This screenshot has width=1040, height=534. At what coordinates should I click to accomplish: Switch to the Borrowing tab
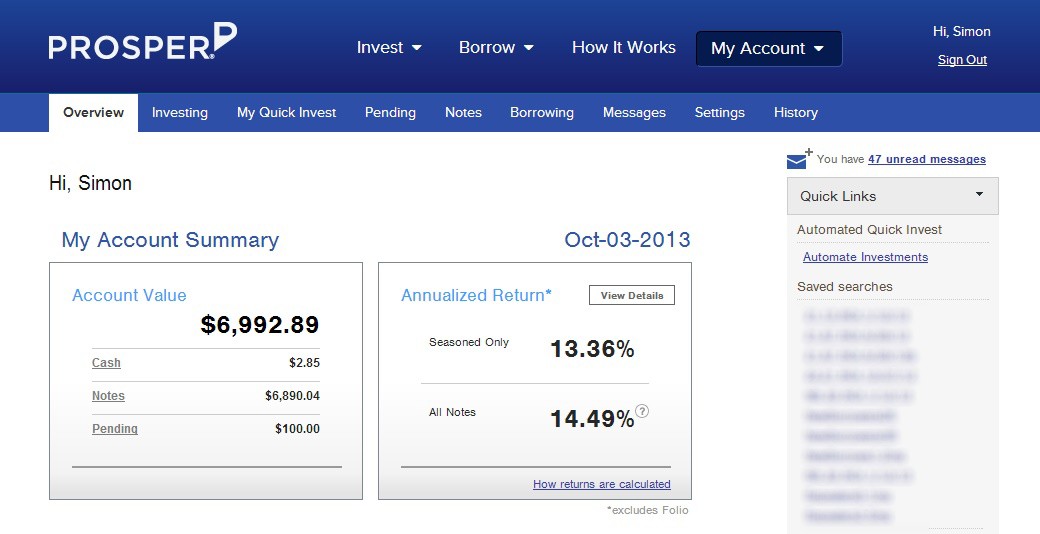542,113
